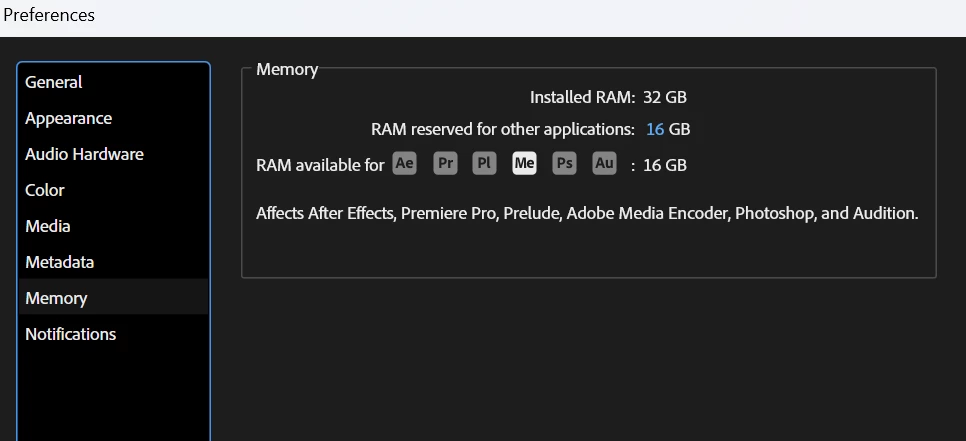The width and height of the screenshot is (966, 441).
Task: Open the General preferences category
Action: point(54,82)
